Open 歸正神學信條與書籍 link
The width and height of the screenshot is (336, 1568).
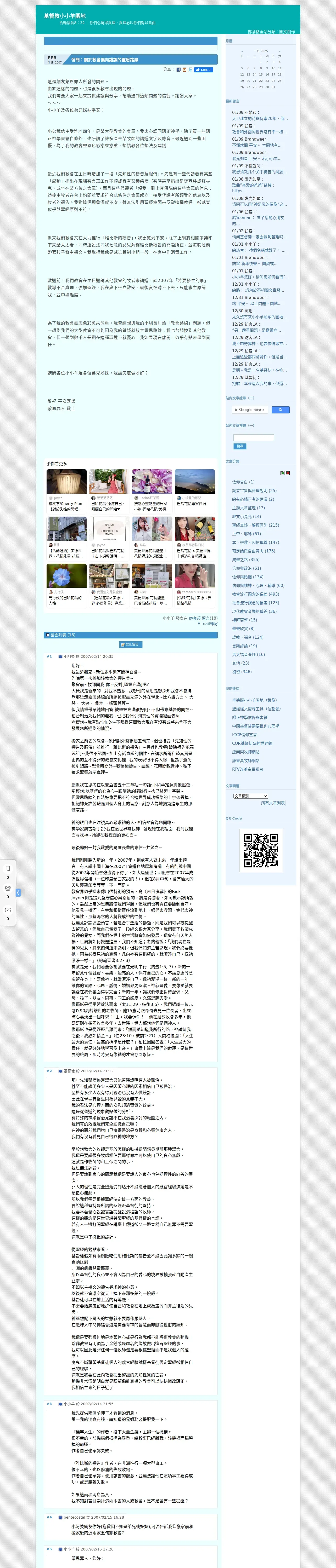point(249,717)
